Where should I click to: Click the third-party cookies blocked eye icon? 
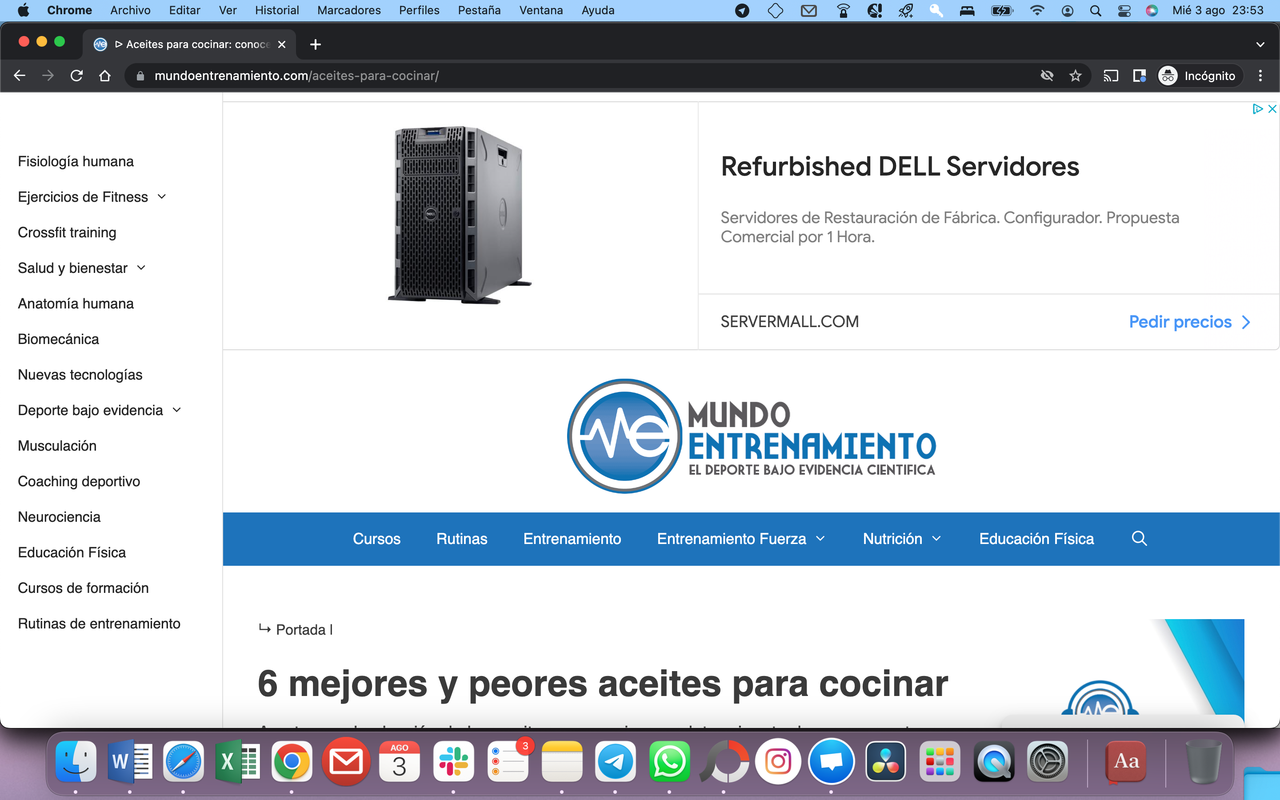pos(1047,76)
